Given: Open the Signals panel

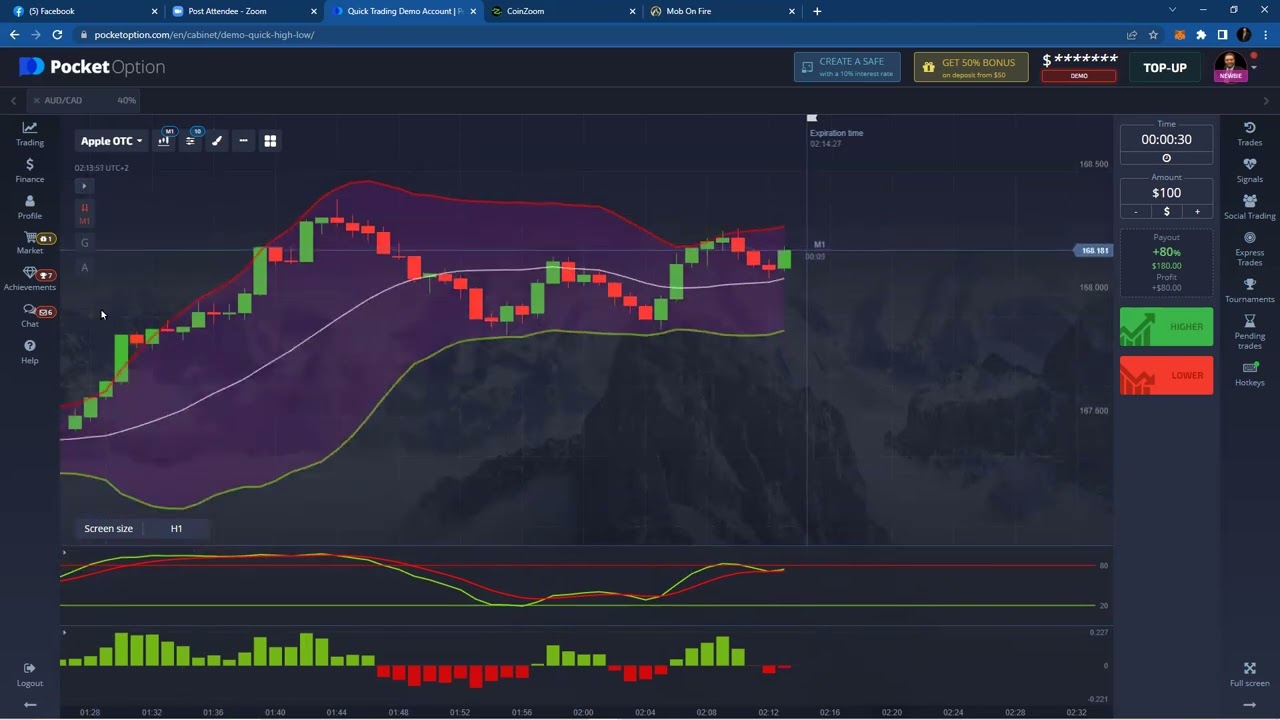Looking at the screenshot, I should click(x=1249, y=170).
